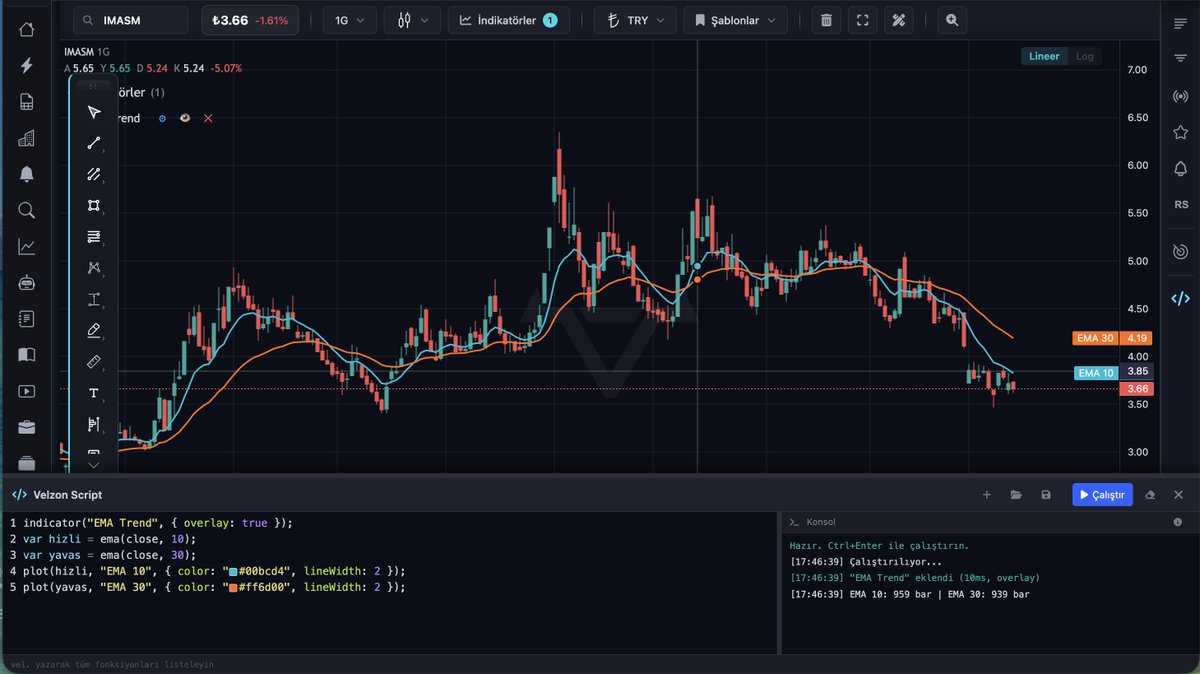
Task: Toggle EMA Trend indicator visibility eye
Action: click(x=185, y=118)
